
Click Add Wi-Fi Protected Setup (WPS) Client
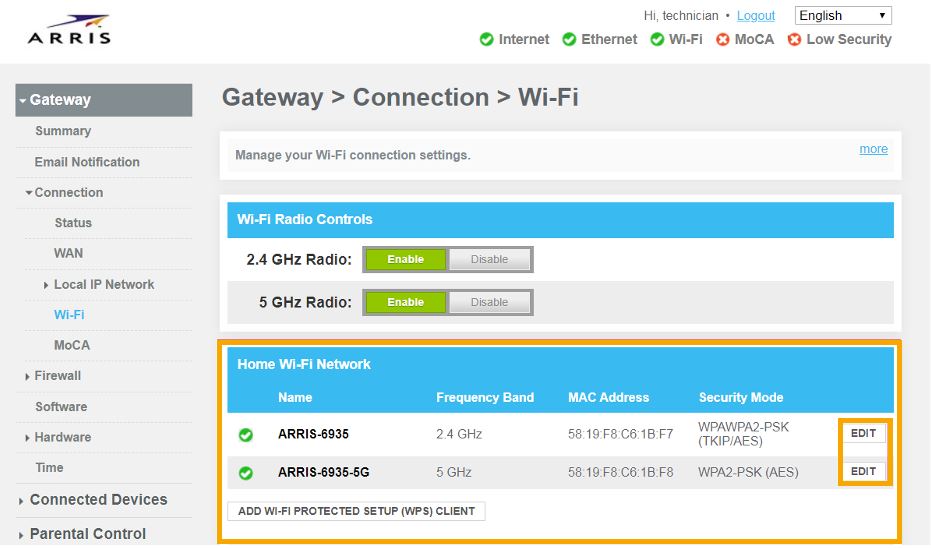click(x=356, y=511)
